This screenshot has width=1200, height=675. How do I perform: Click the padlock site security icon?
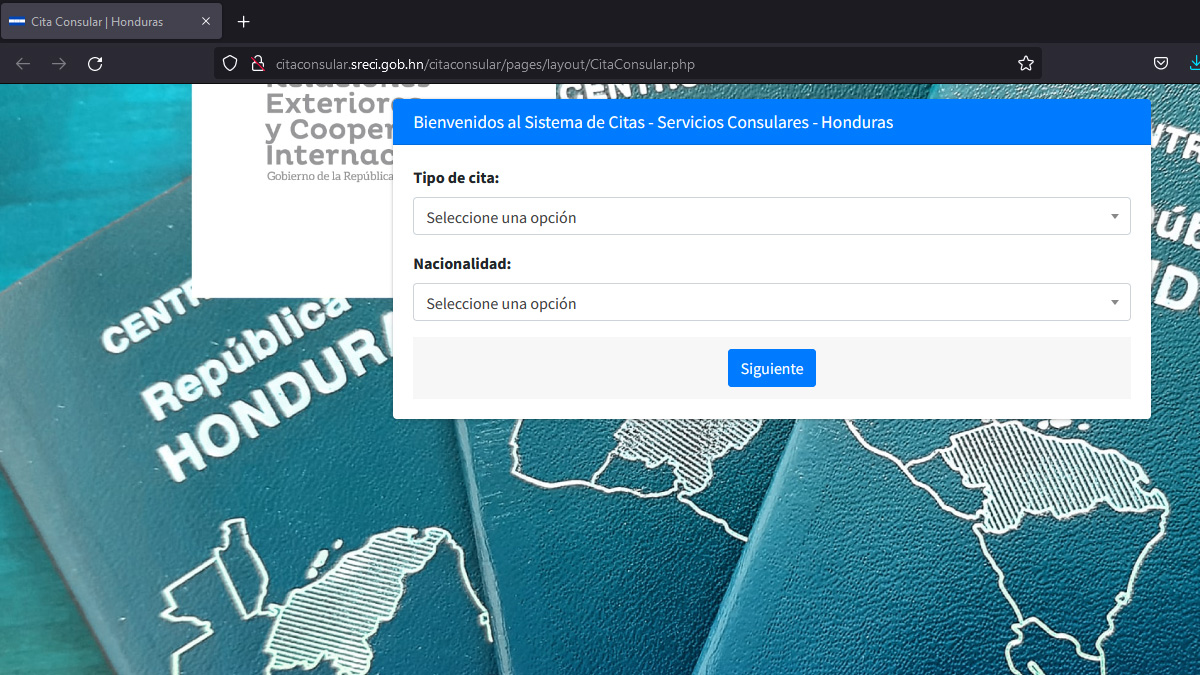pos(258,62)
